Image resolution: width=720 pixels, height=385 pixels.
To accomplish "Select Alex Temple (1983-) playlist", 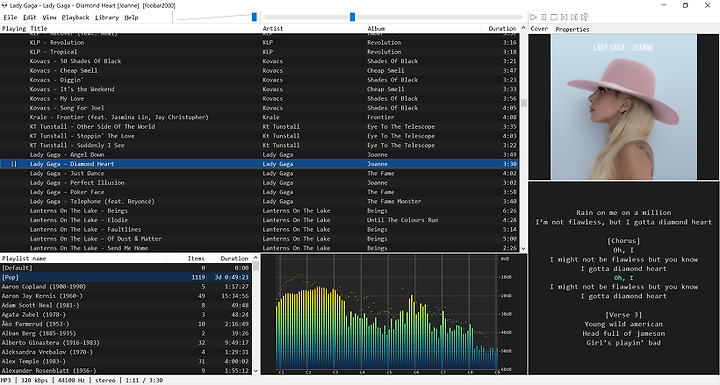I will tap(126, 361).
